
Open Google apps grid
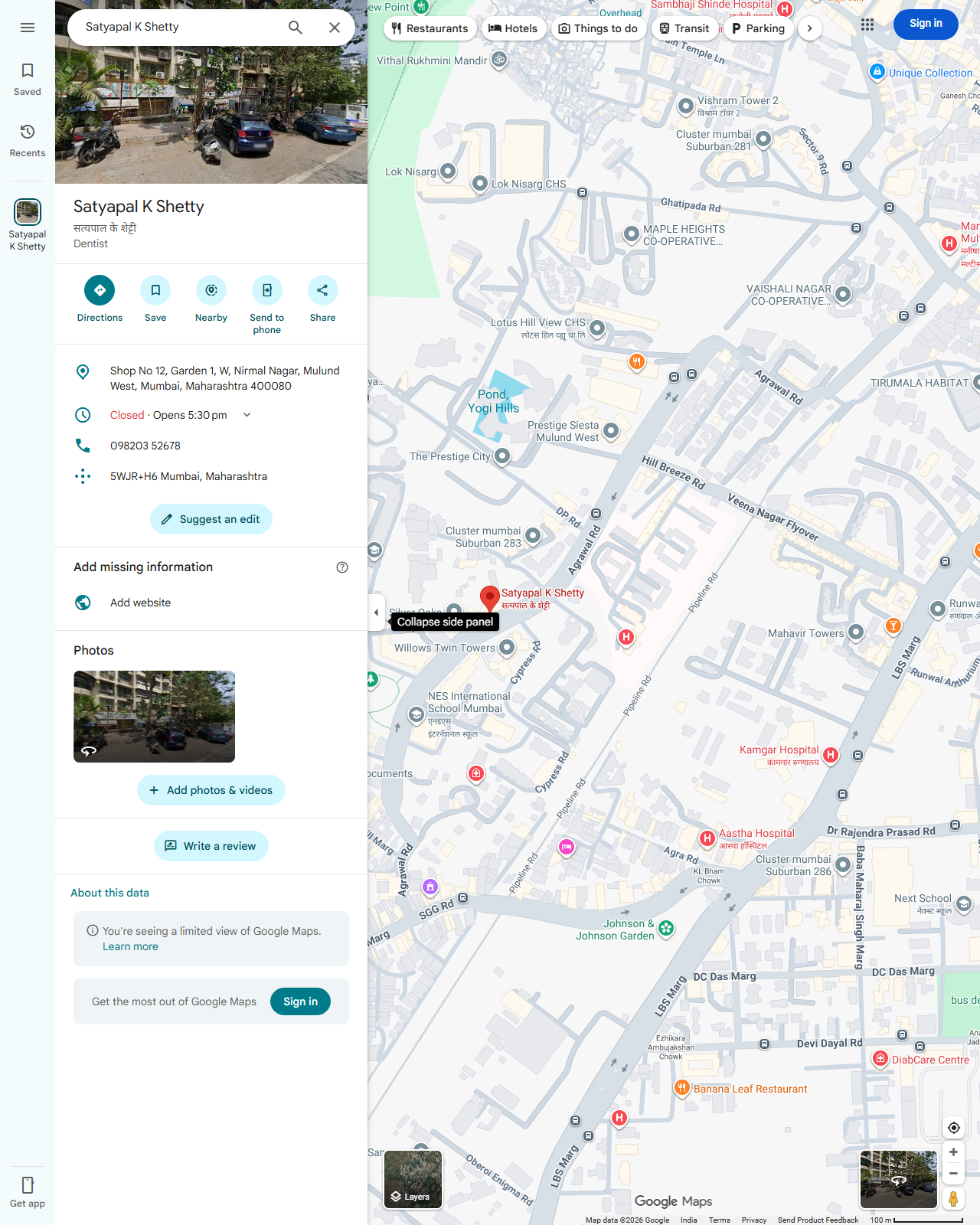(x=867, y=24)
